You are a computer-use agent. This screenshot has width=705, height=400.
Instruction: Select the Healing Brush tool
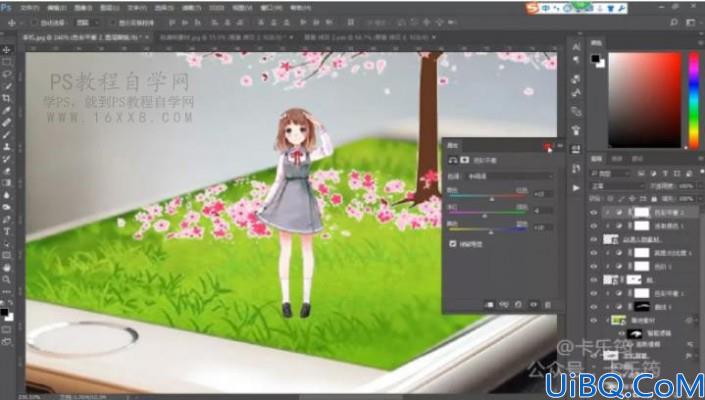tap(7, 123)
